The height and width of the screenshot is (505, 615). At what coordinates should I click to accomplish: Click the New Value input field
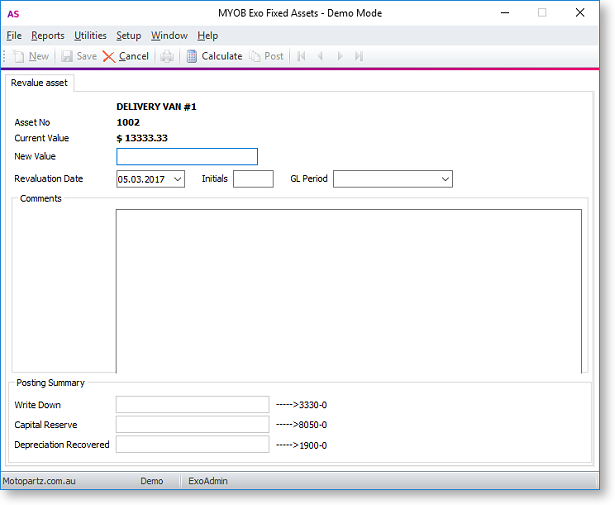click(187, 157)
